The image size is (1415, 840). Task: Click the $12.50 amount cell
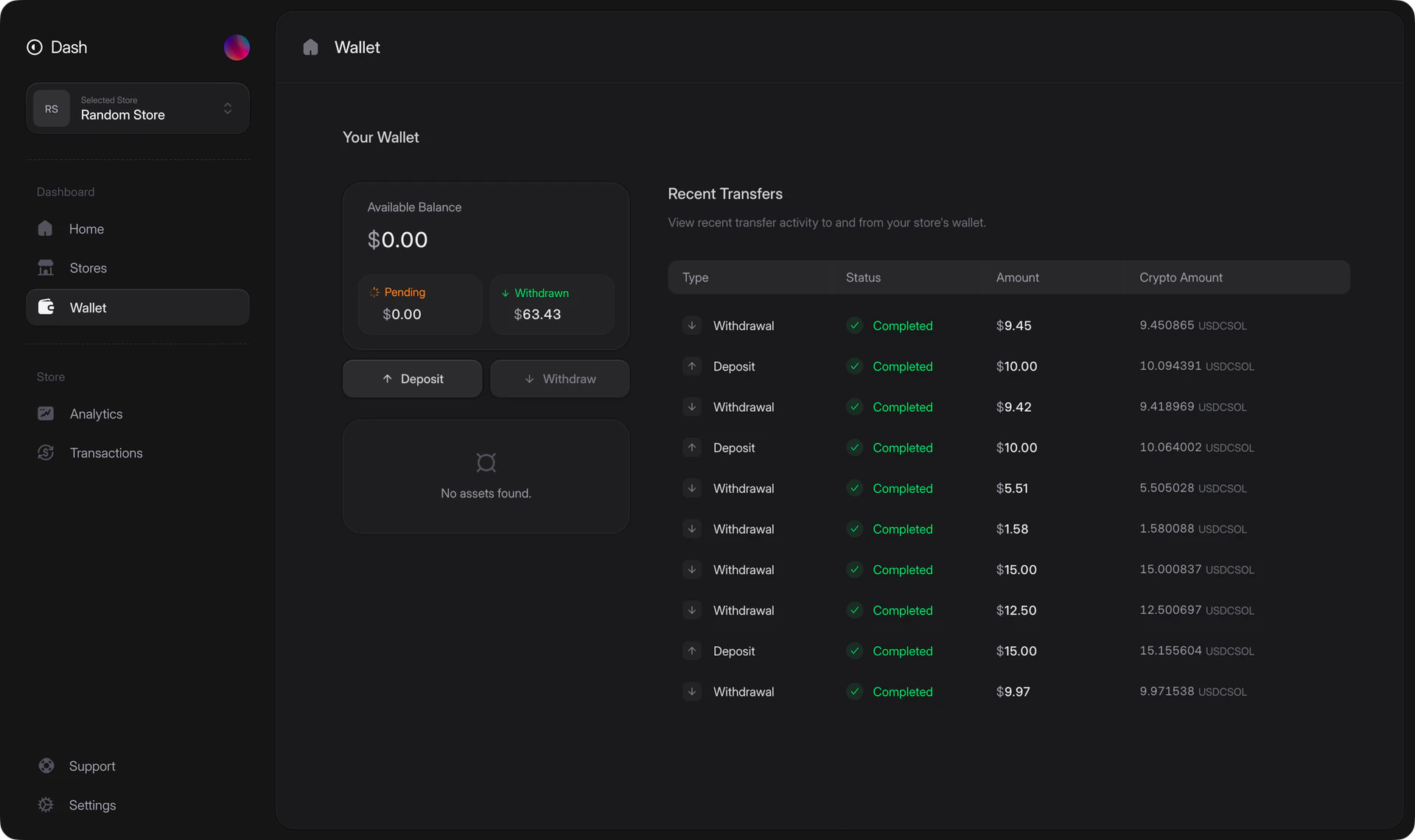click(1016, 610)
